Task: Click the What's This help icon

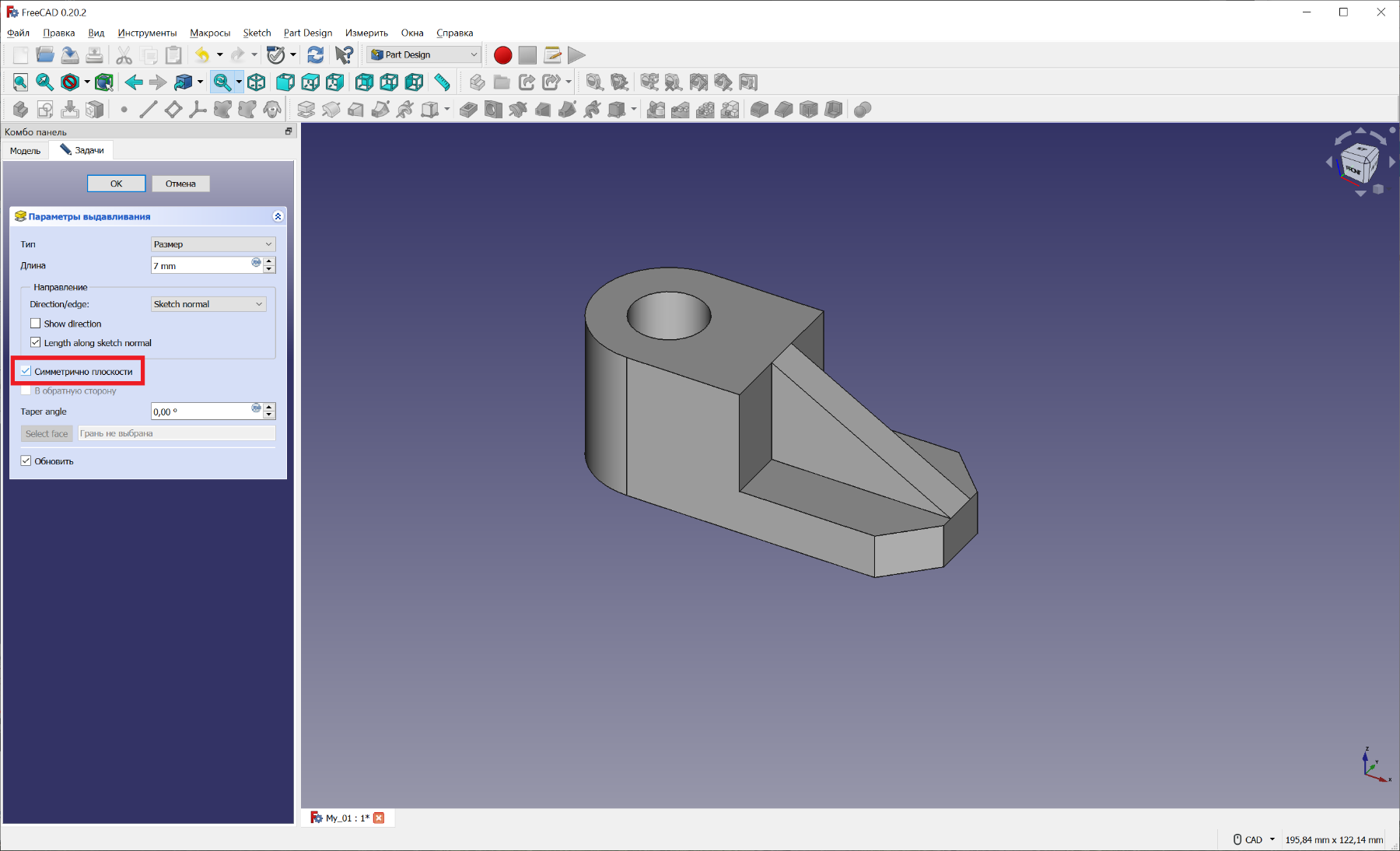Action: tap(343, 55)
